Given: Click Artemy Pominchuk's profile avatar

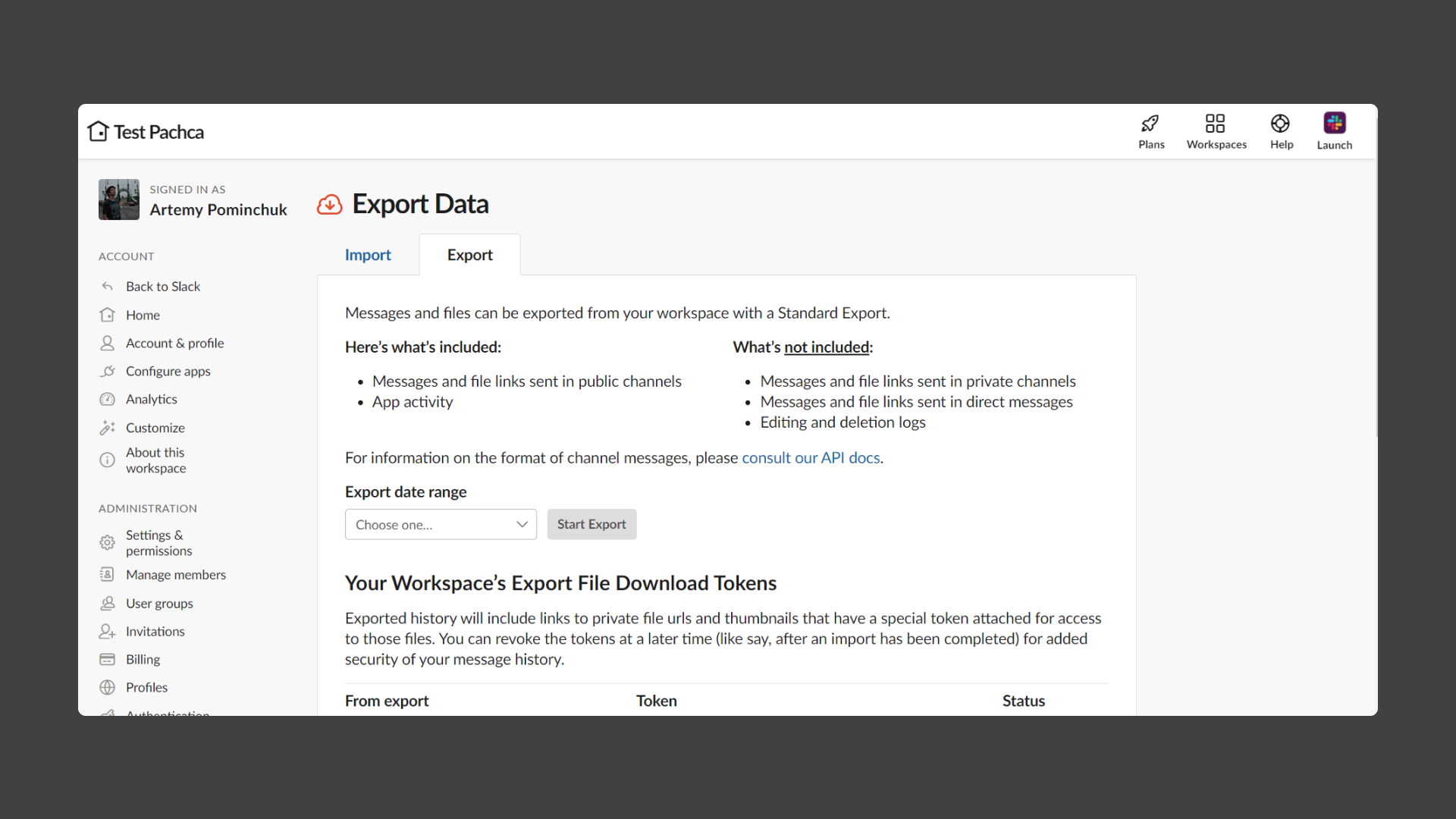Looking at the screenshot, I should pos(119,199).
